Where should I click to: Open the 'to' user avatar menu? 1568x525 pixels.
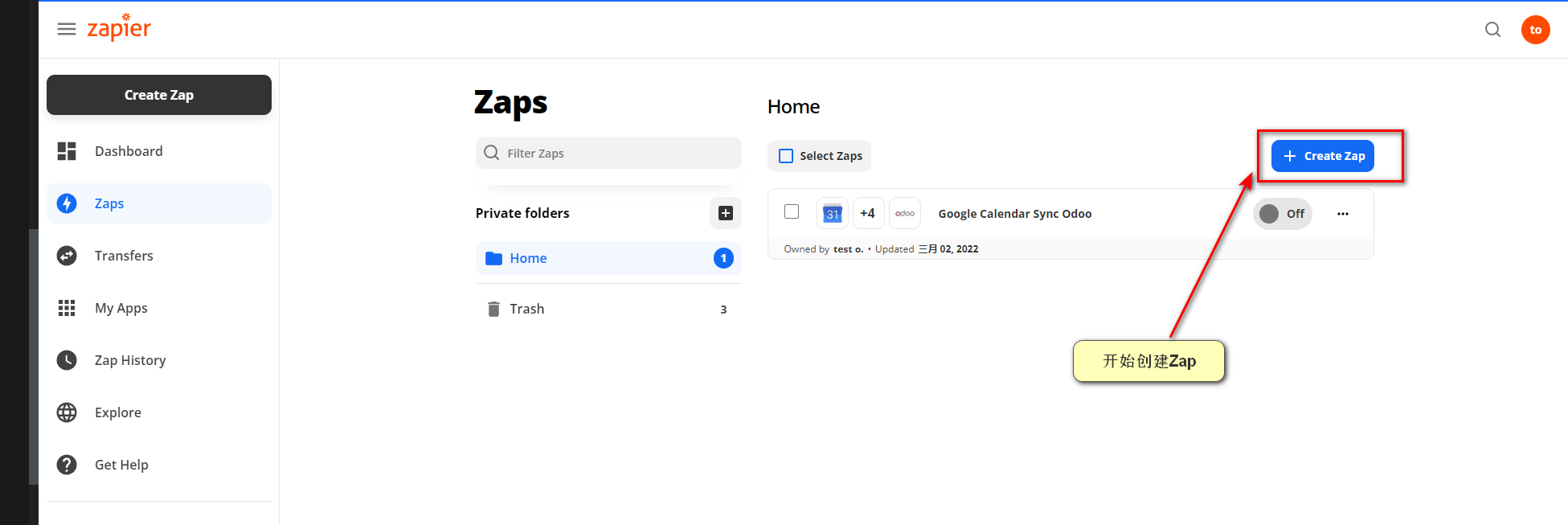pyautogui.click(x=1535, y=30)
